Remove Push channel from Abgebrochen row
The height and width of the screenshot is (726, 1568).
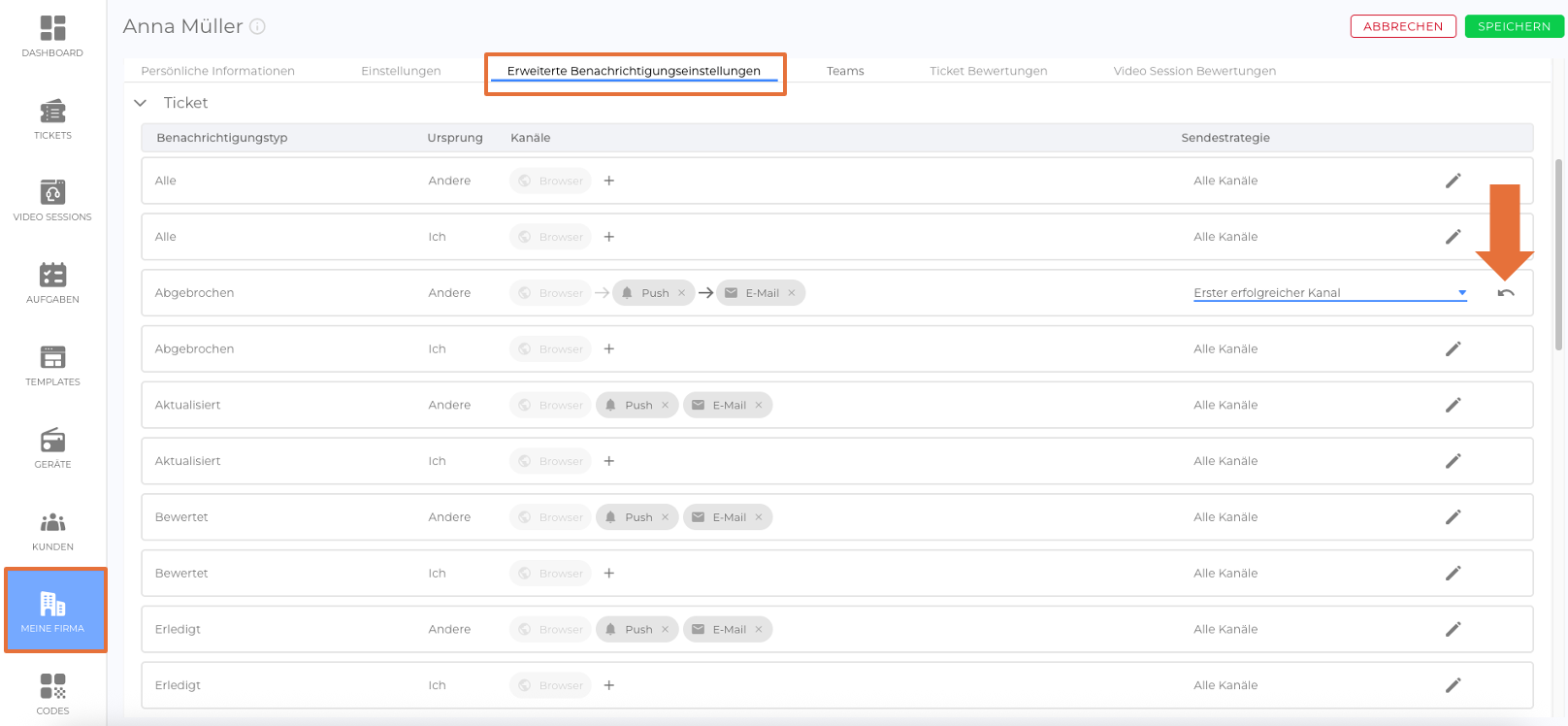(682, 293)
